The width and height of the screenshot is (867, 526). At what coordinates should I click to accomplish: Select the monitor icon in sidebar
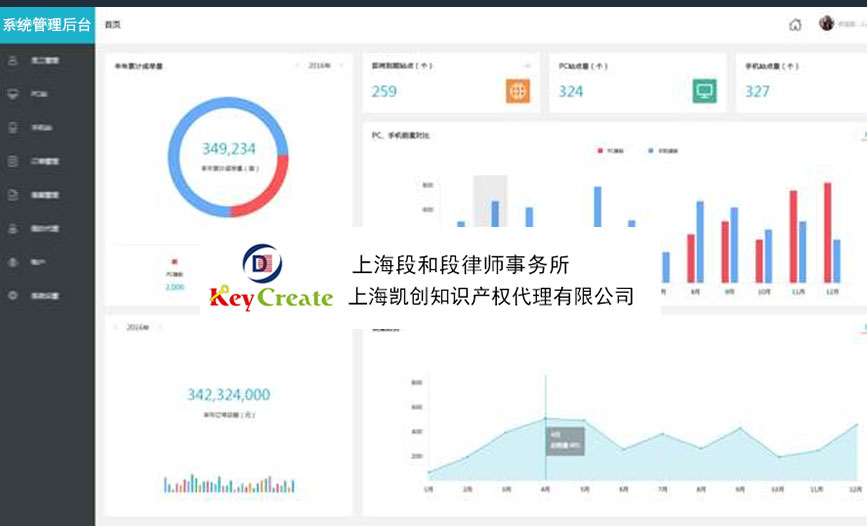[x=13, y=94]
